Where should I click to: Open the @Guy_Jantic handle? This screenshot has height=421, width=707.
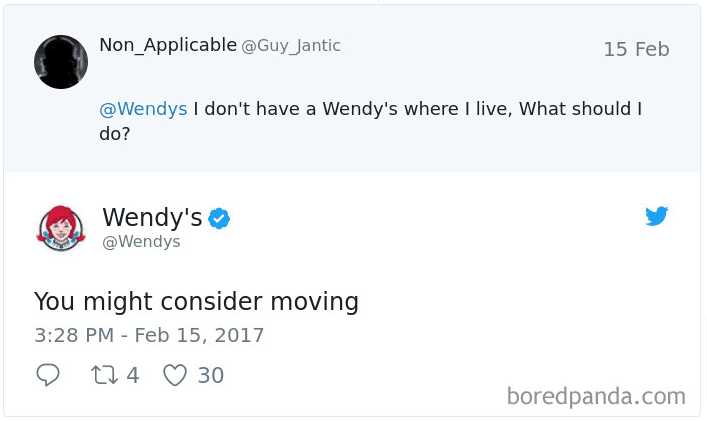(290, 46)
